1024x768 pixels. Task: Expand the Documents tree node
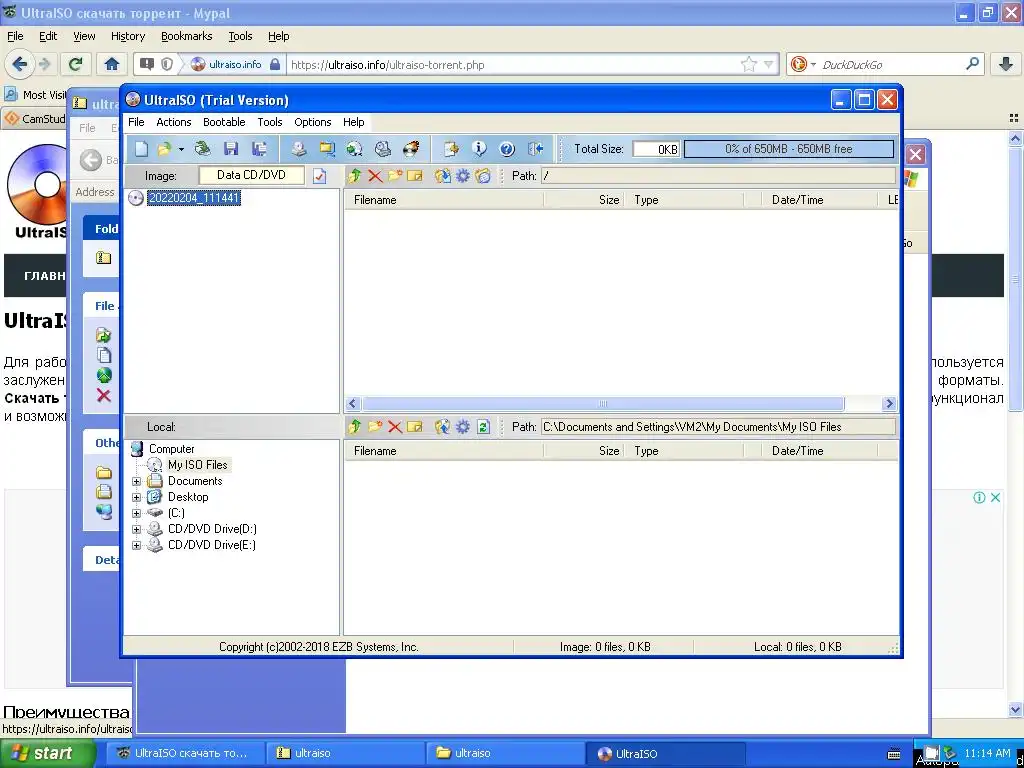tap(136, 481)
